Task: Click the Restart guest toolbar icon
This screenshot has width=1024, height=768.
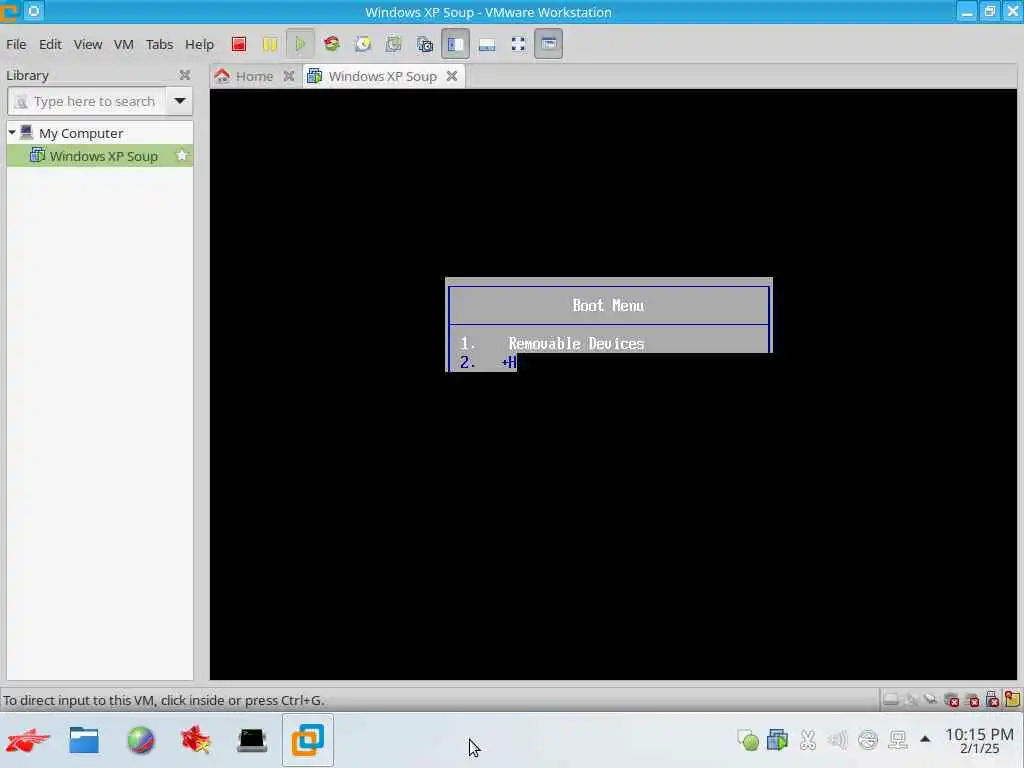Action: click(x=332, y=44)
